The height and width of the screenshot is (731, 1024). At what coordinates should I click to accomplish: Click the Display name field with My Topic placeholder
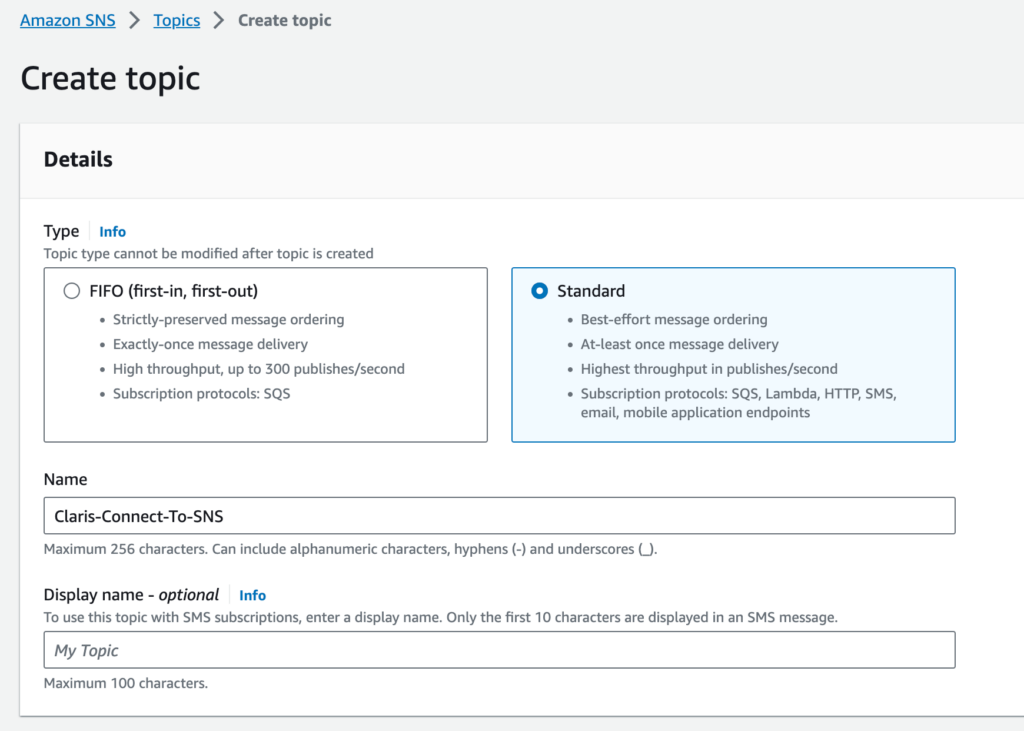(499, 650)
